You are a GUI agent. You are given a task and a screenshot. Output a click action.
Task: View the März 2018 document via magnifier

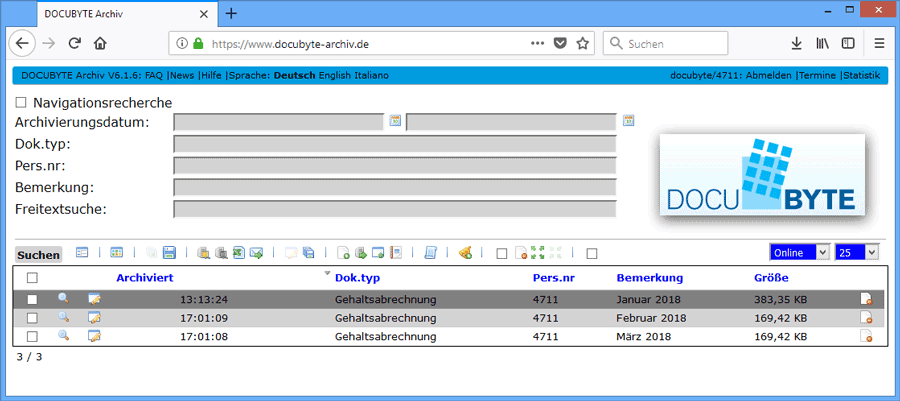click(64, 336)
